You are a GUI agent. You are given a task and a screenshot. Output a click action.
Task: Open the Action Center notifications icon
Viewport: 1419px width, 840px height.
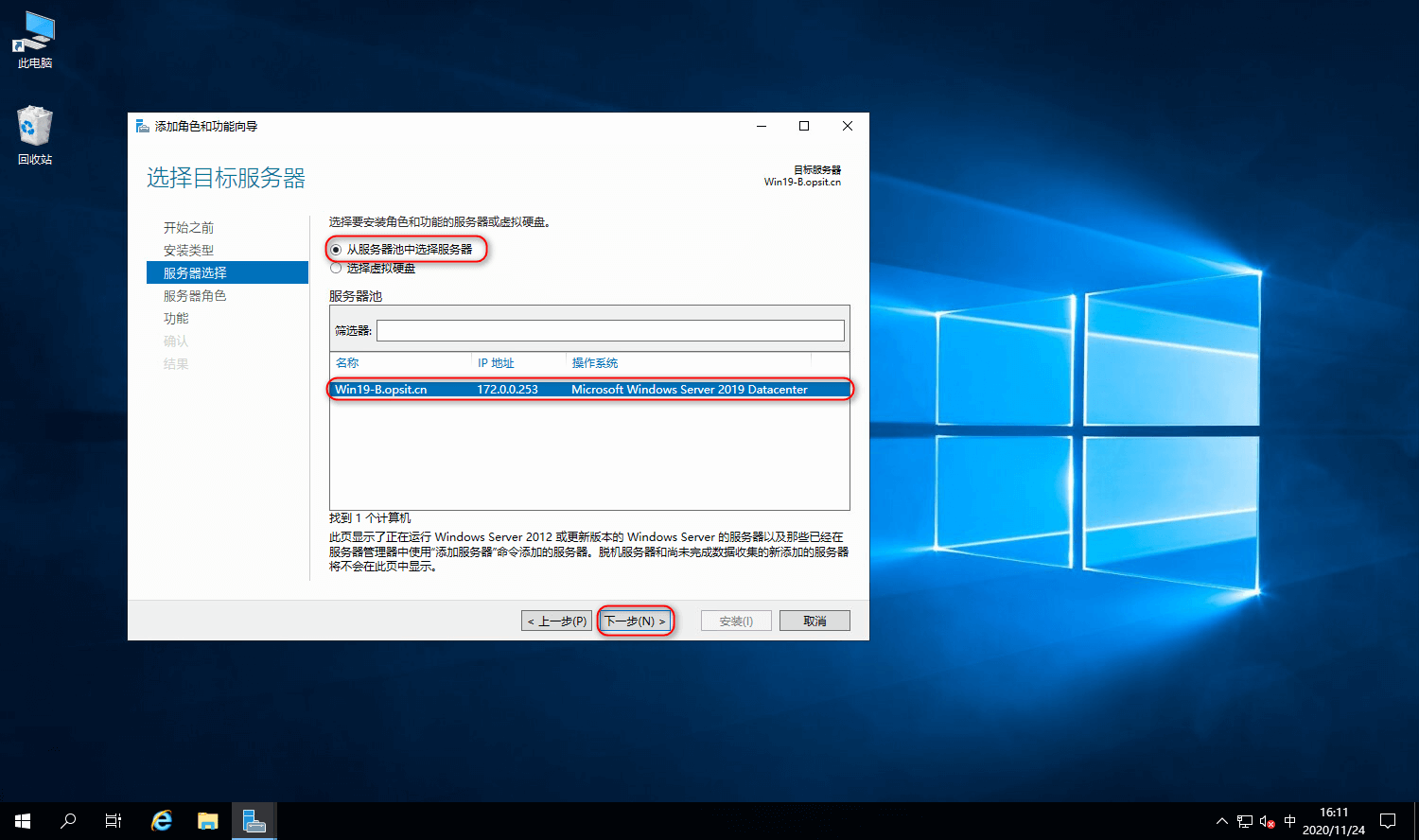pyautogui.click(x=1388, y=821)
